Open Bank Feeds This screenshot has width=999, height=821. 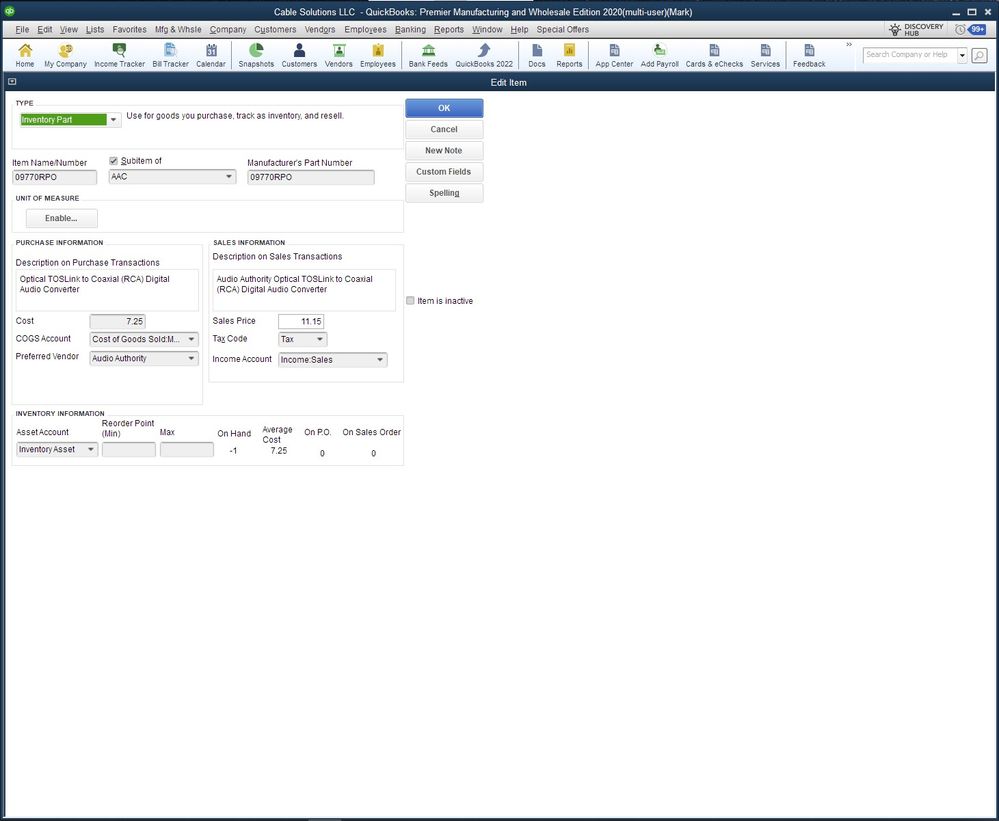pyautogui.click(x=428, y=55)
